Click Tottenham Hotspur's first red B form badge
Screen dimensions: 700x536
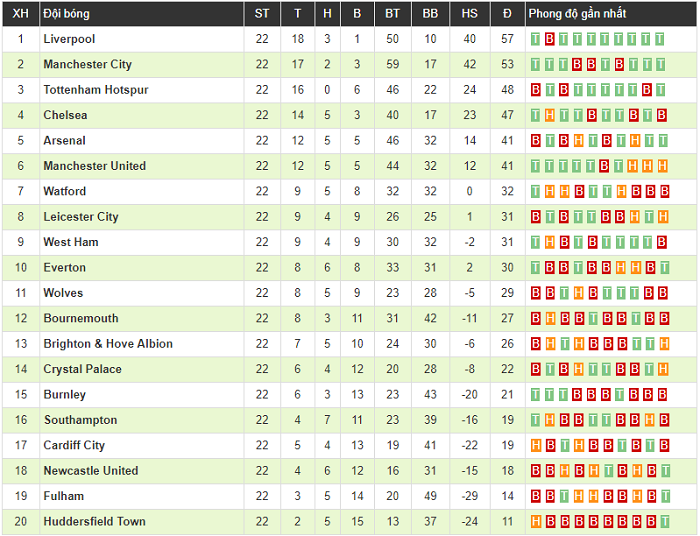coord(536,90)
